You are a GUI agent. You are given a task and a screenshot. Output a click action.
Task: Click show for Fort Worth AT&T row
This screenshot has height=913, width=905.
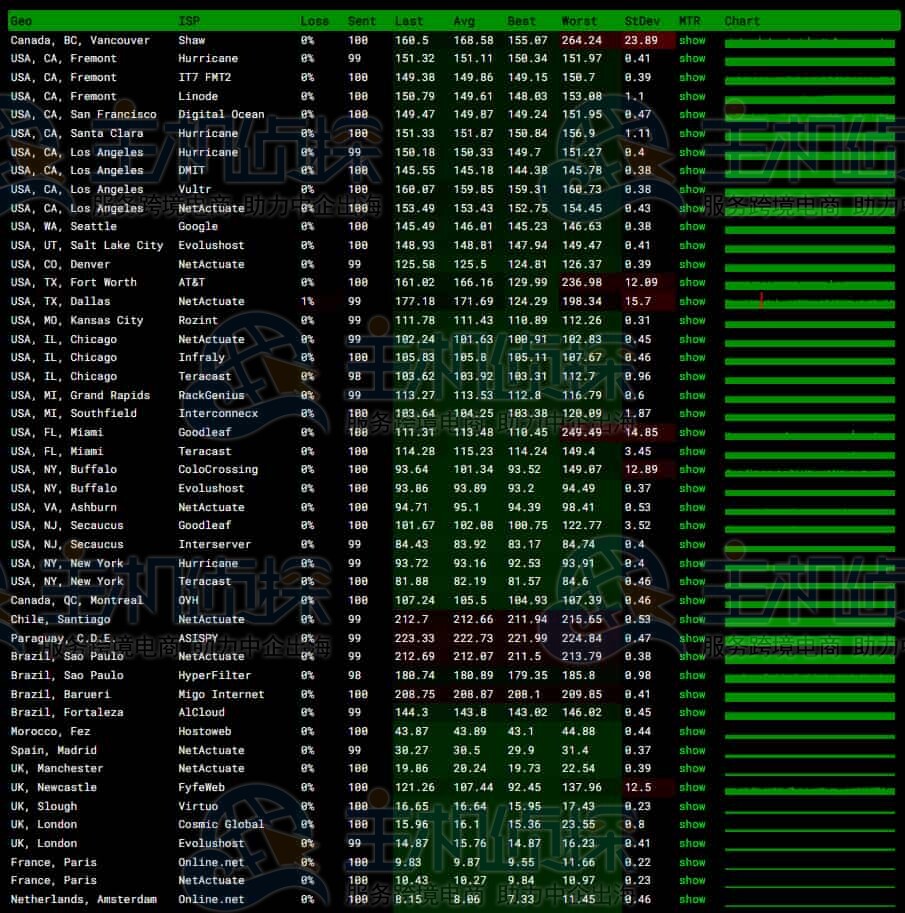click(x=692, y=282)
